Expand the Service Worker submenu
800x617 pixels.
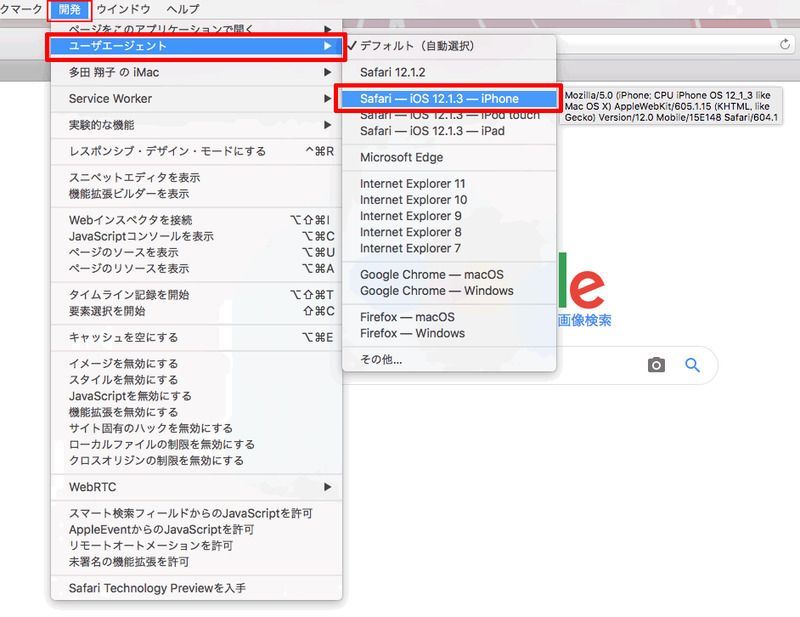tap(195, 99)
